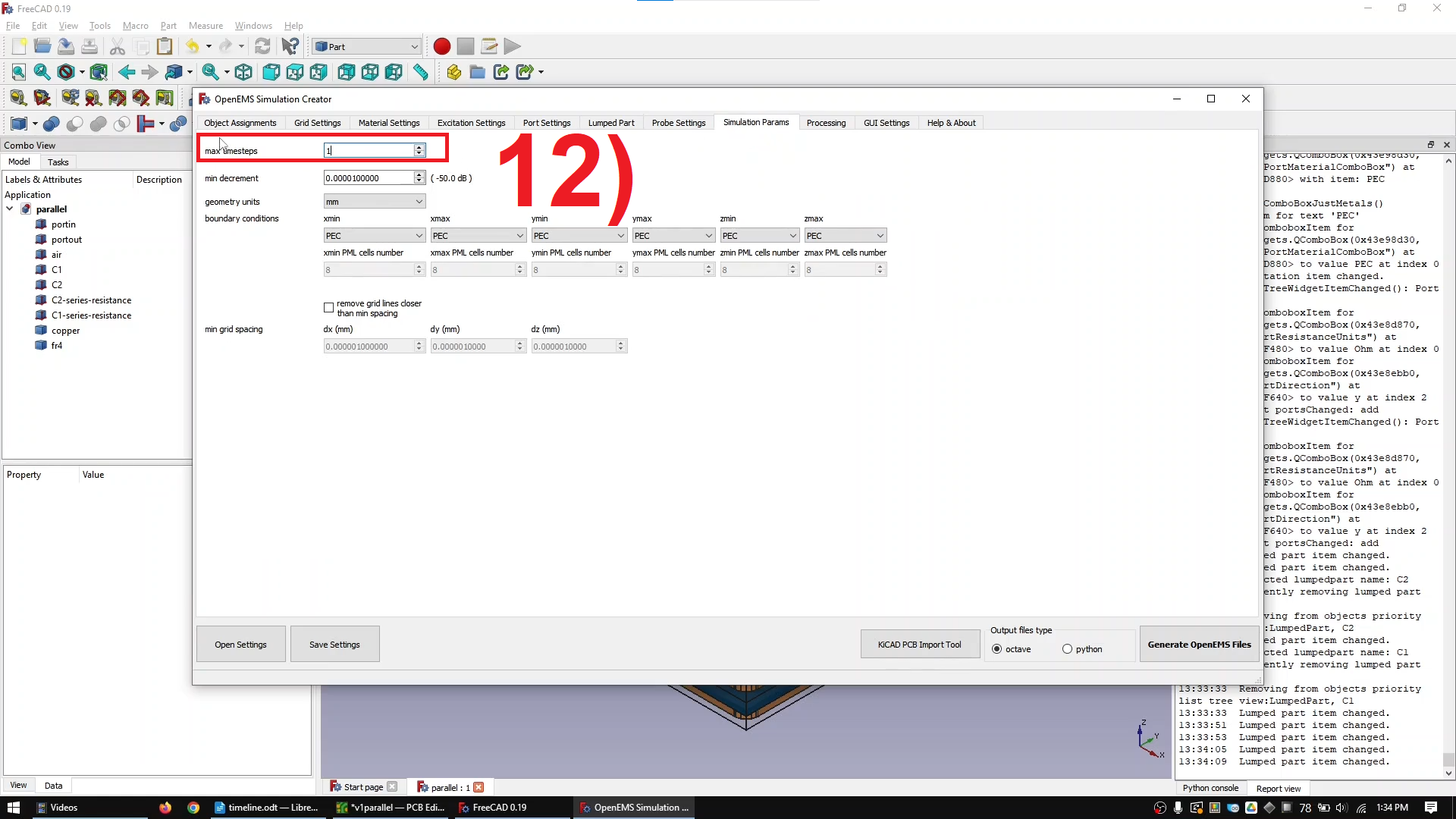Click the OpenEMS Simulation Creator icon
Viewport: 1456px width, 819px height.
(x=204, y=98)
